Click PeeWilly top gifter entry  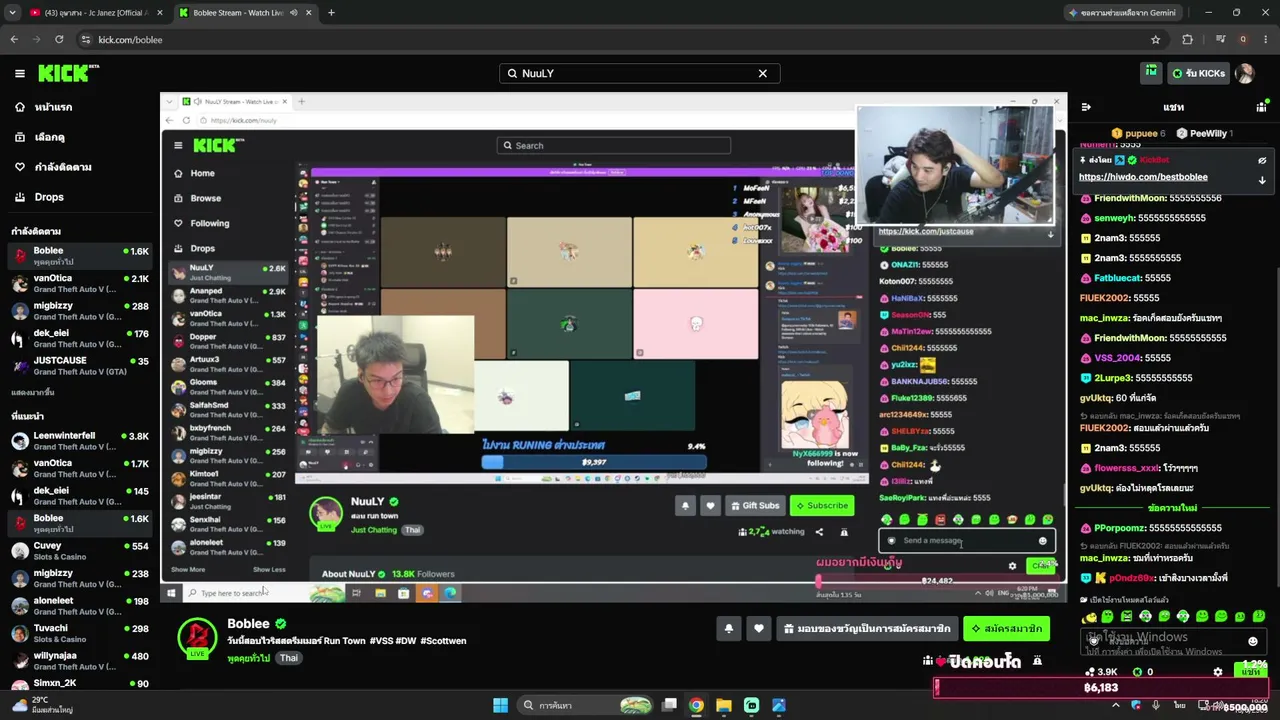click(x=1204, y=133)
